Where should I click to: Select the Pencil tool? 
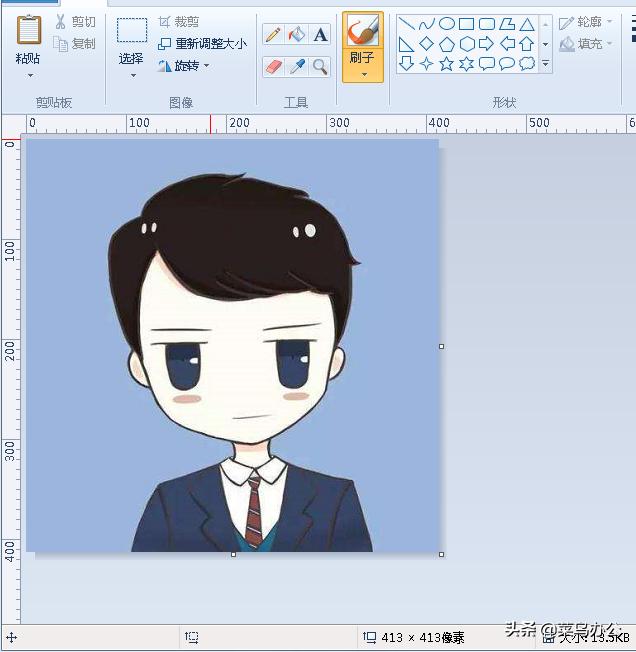(x=273, y=34)
